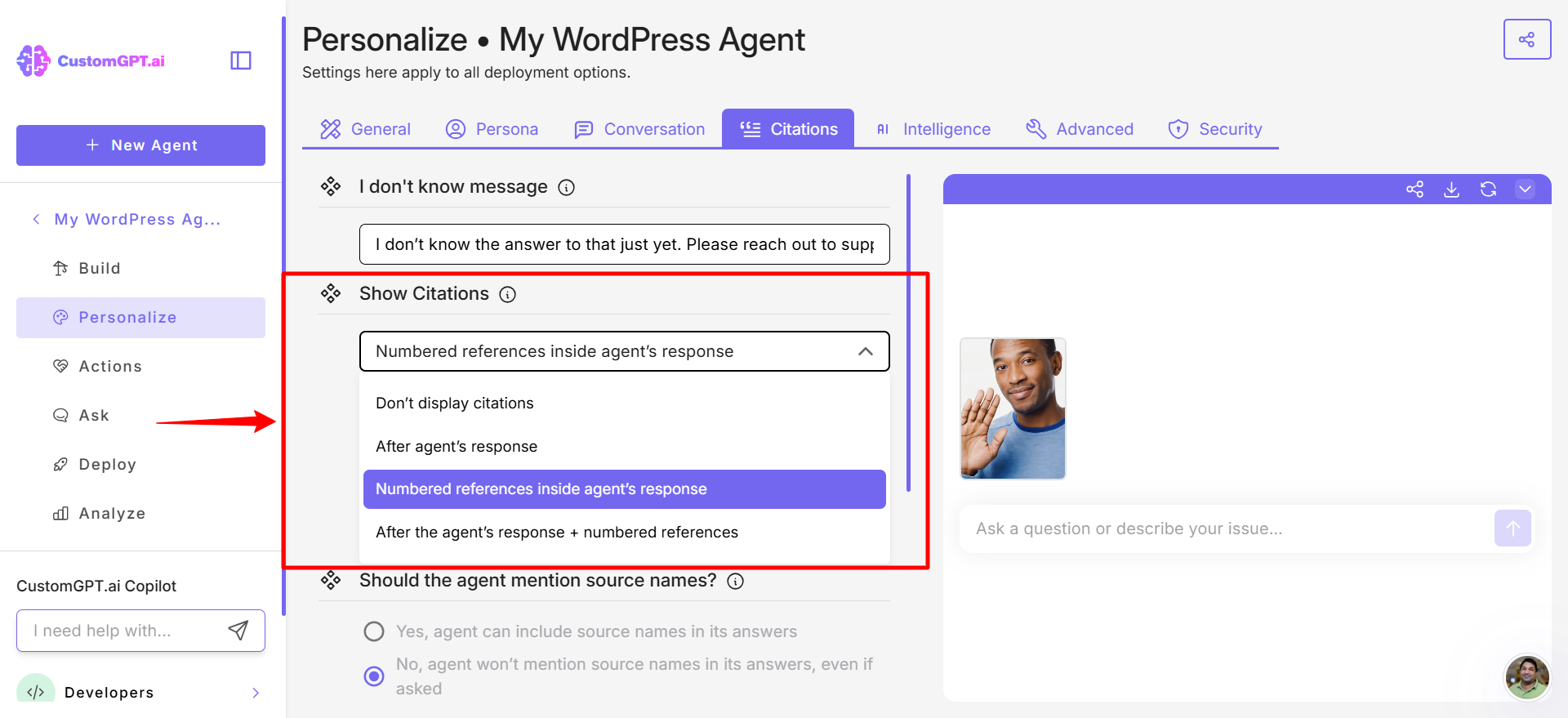Expand the Developers menu arrow
This screenshot has width=1568, height=718.
click(x=256, y=693)
